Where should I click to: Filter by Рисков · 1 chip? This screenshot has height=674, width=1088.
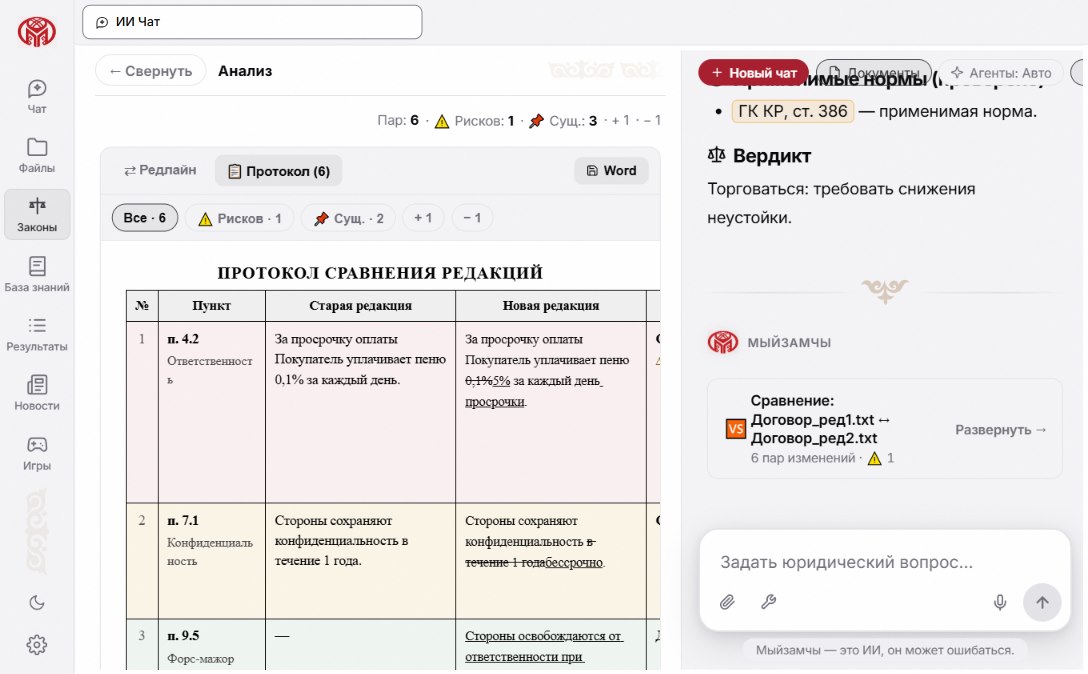[239, 219]
